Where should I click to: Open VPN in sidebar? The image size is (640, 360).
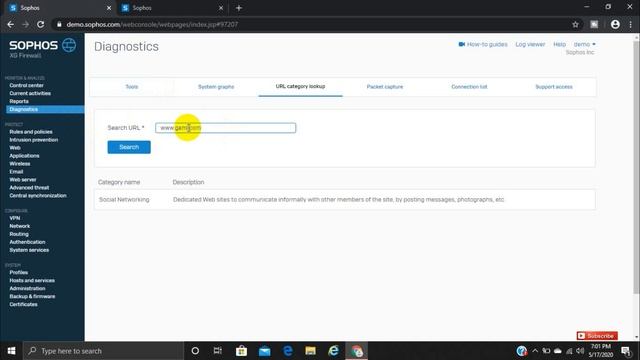(x=15, y=218)
